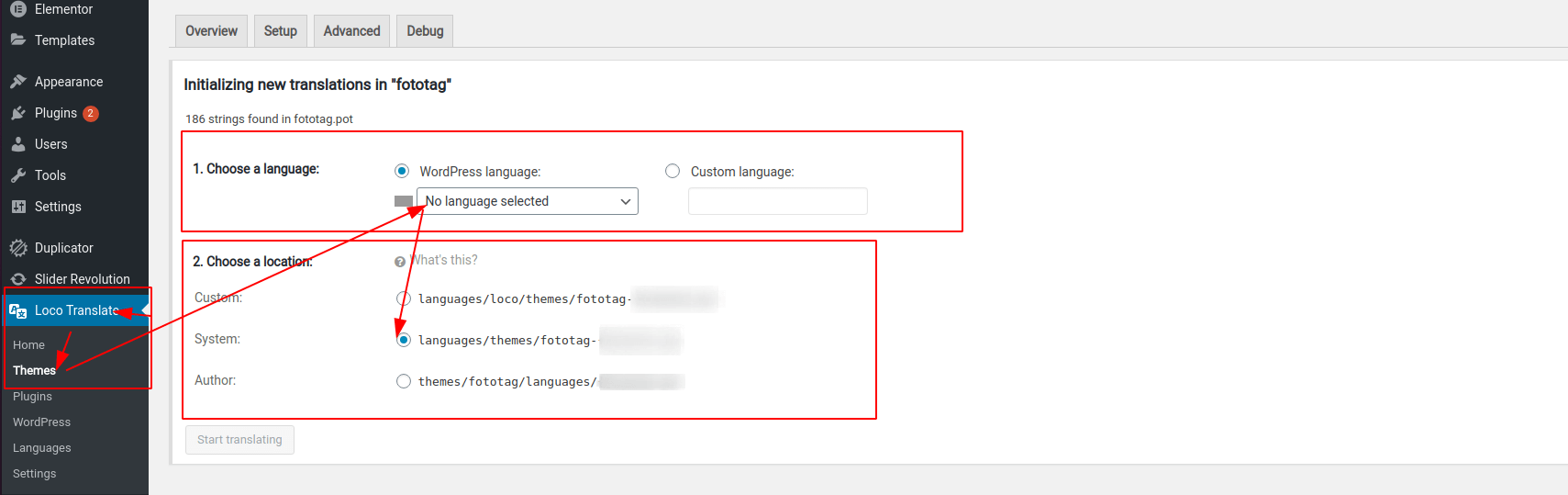Viewport: 1568px width, 495px height.
Task: Open the Users menu
Action: tap(50, 144)
